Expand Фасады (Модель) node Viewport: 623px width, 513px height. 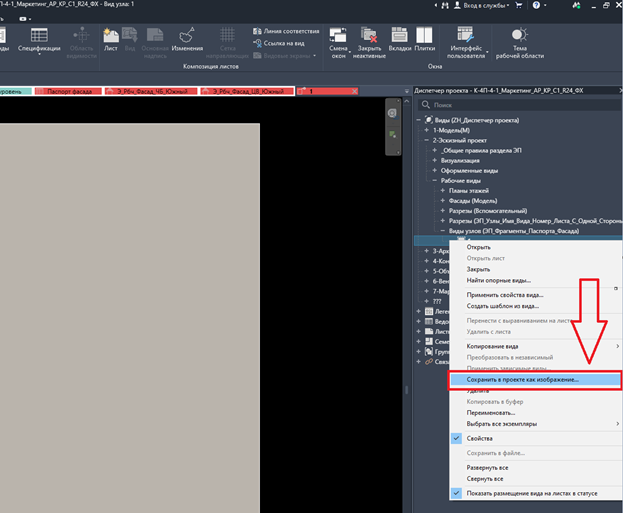[x=443, y=201]
